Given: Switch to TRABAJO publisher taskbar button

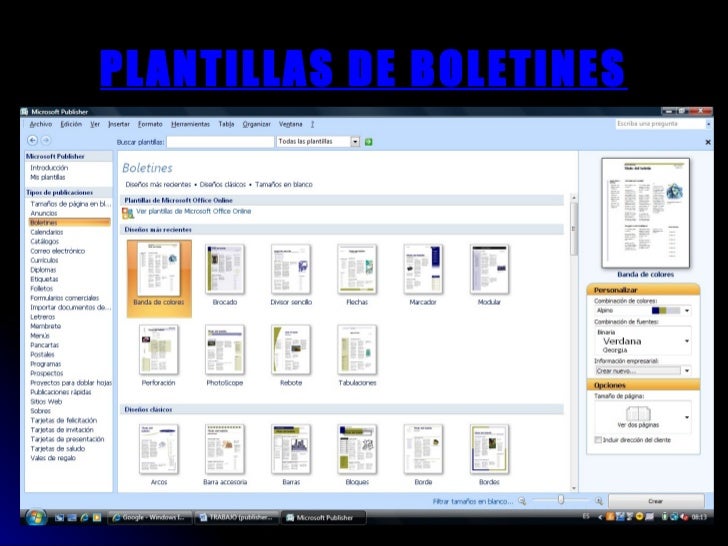Looking at the screenshot, I should pyautogui.click(x=237, y=517).
